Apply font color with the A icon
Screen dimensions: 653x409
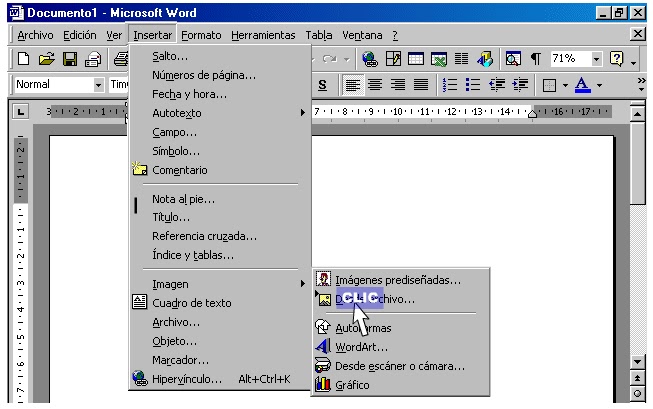coord(582,85)
